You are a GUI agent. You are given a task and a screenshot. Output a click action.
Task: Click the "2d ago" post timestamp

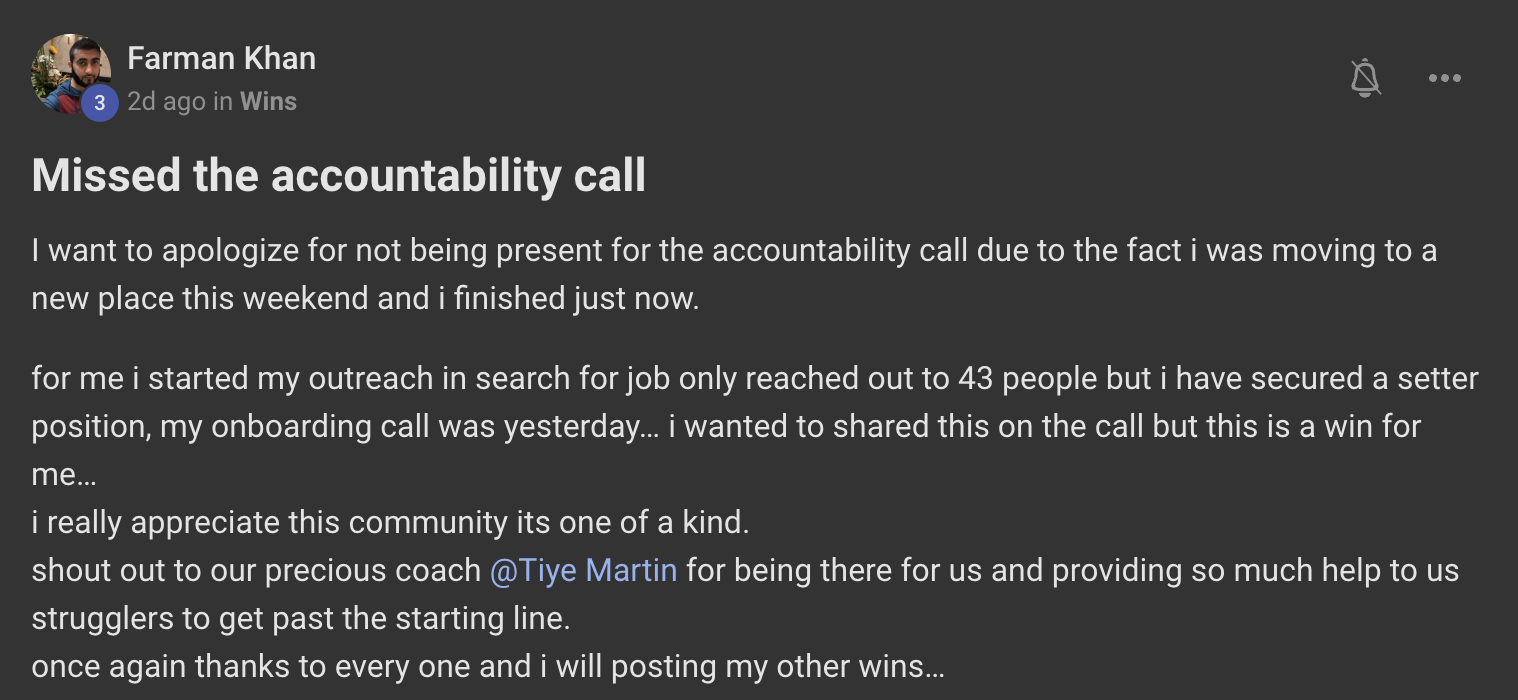[166, 101]
